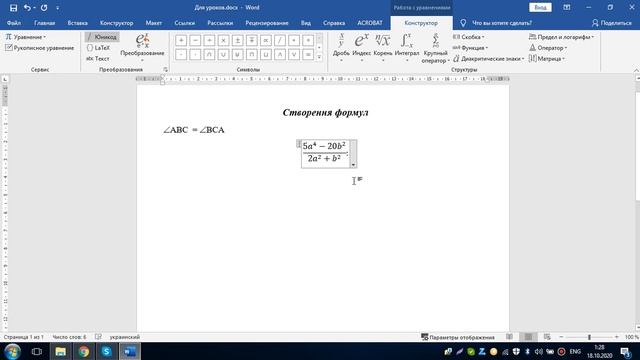Expand the Предел и логарифм dropdown
This screenshot has height=360, width=640.
point(561,37)
